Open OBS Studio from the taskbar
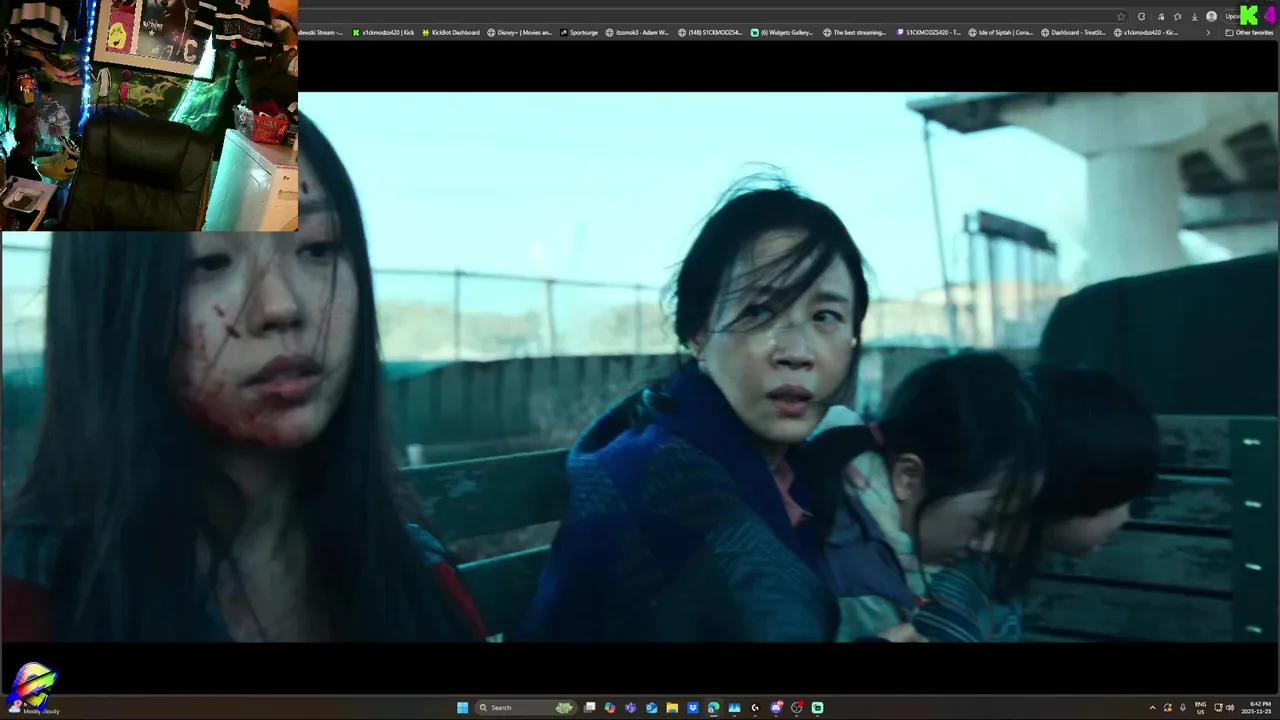The height and width of the screenshot is (720, 1280). pyautogui.click(x=797, y=708)
